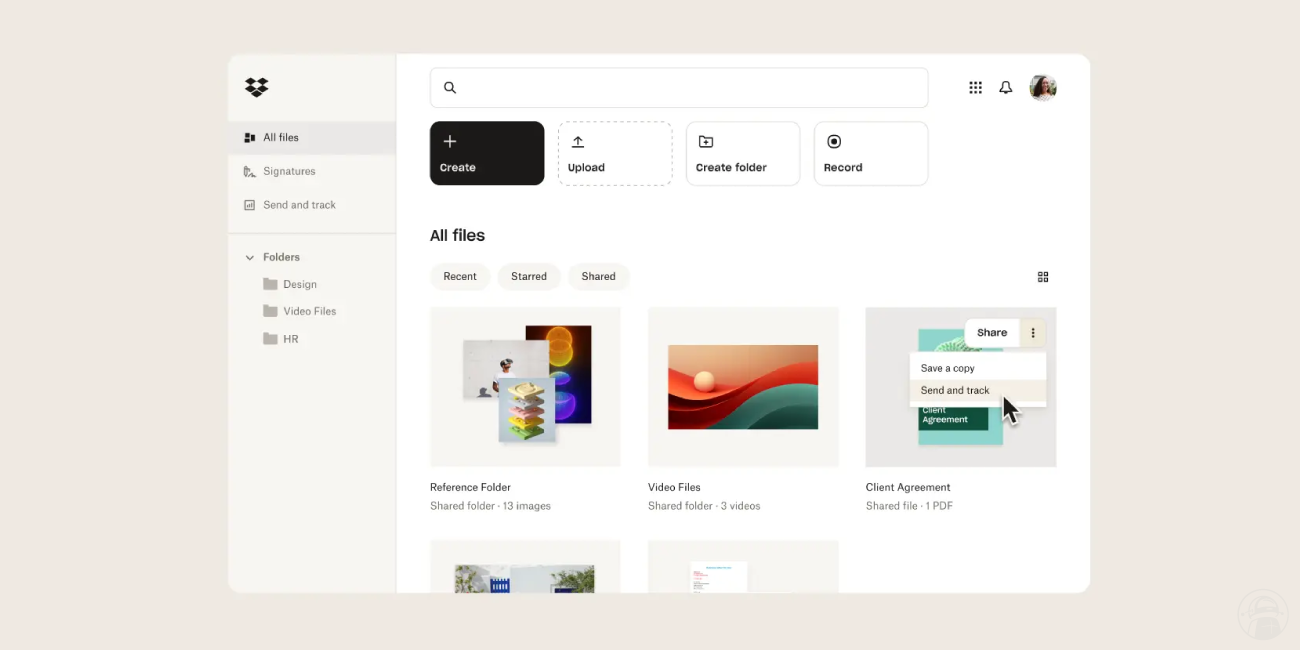Activate the Shared filter

(598, 276)
